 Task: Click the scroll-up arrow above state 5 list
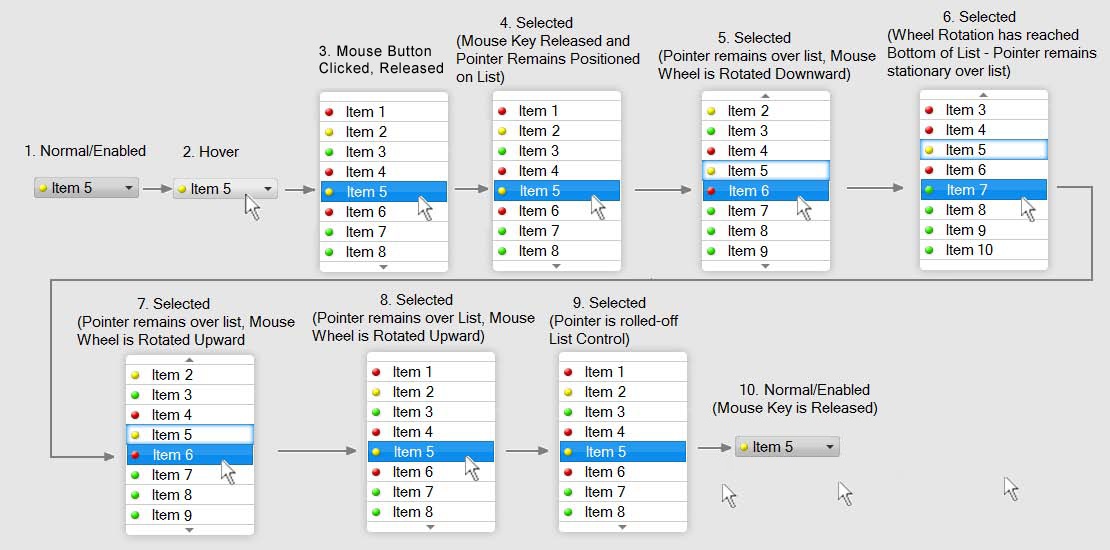pos(765,97)
